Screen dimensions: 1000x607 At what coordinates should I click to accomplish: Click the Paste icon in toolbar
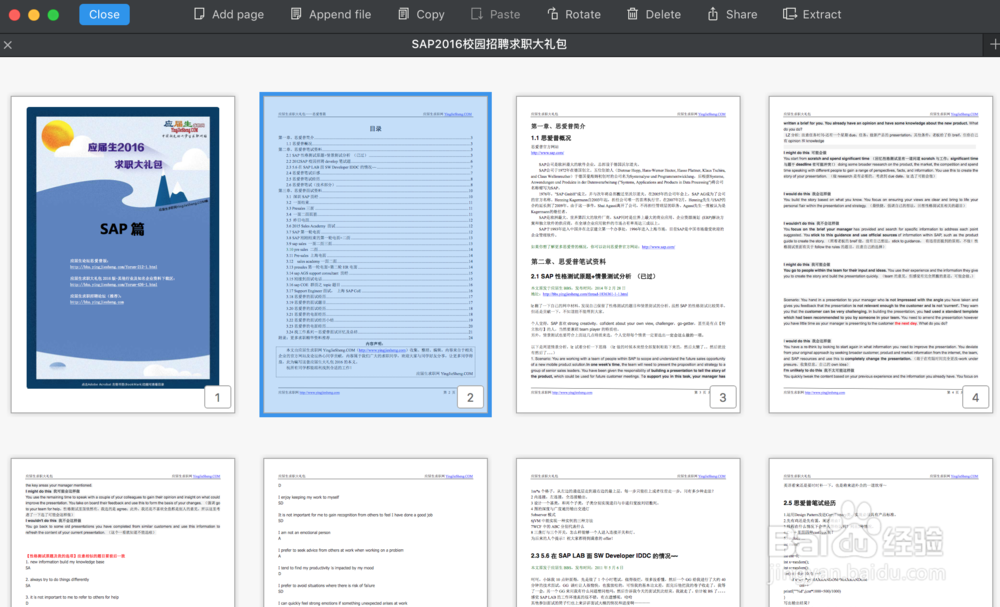tap(476, 14)
